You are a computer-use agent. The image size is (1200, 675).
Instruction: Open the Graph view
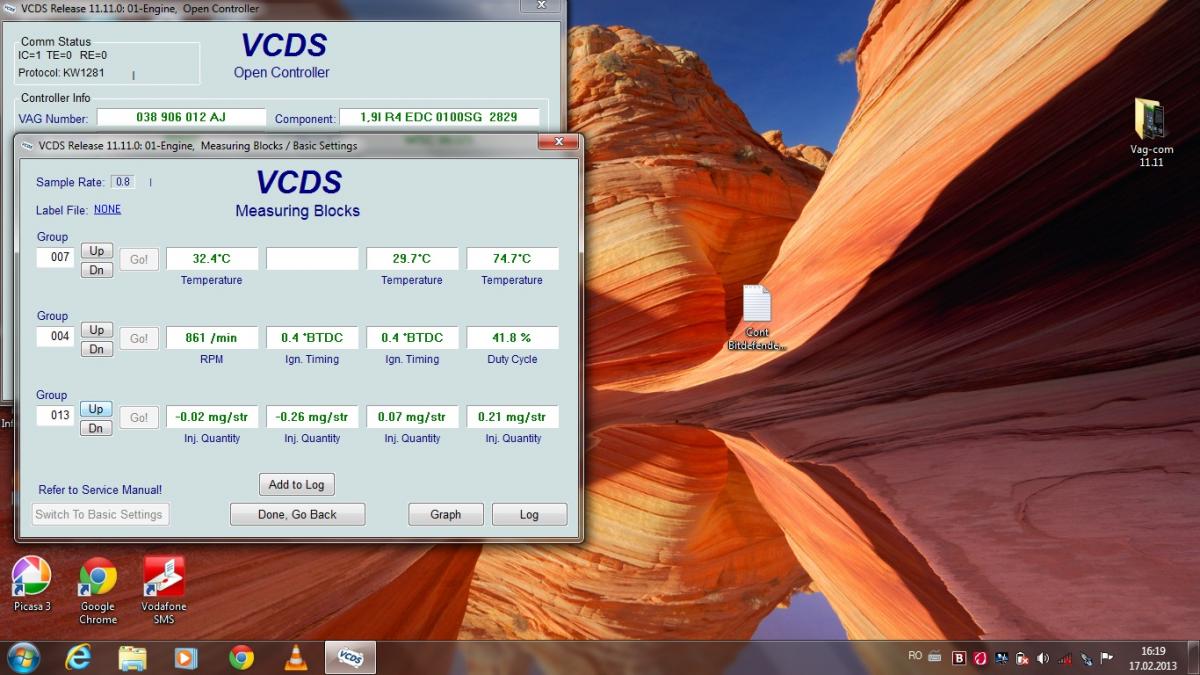coord(445,515)
